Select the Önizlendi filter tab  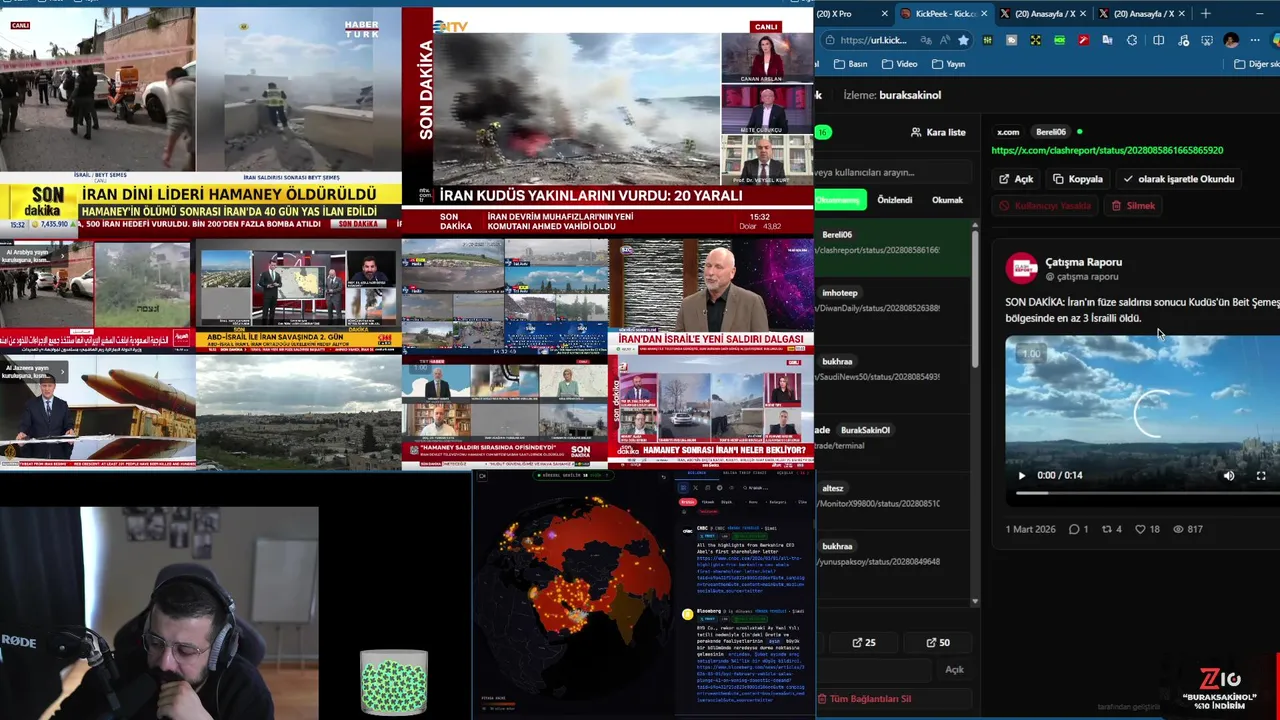(x=894, y=200)
